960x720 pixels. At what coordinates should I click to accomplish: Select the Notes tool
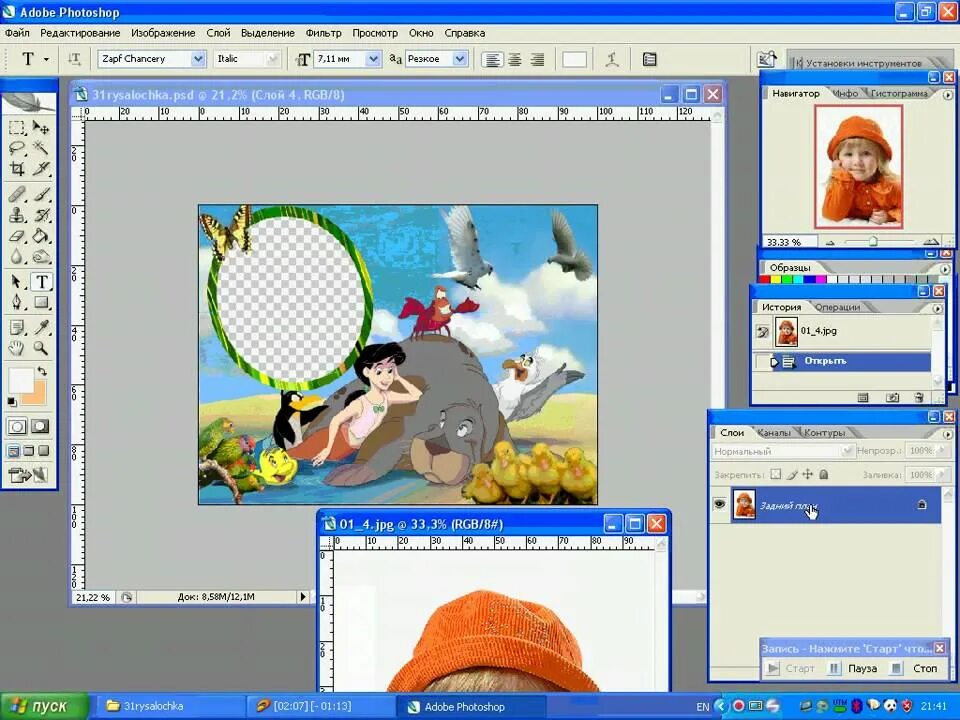pos(17,328)
